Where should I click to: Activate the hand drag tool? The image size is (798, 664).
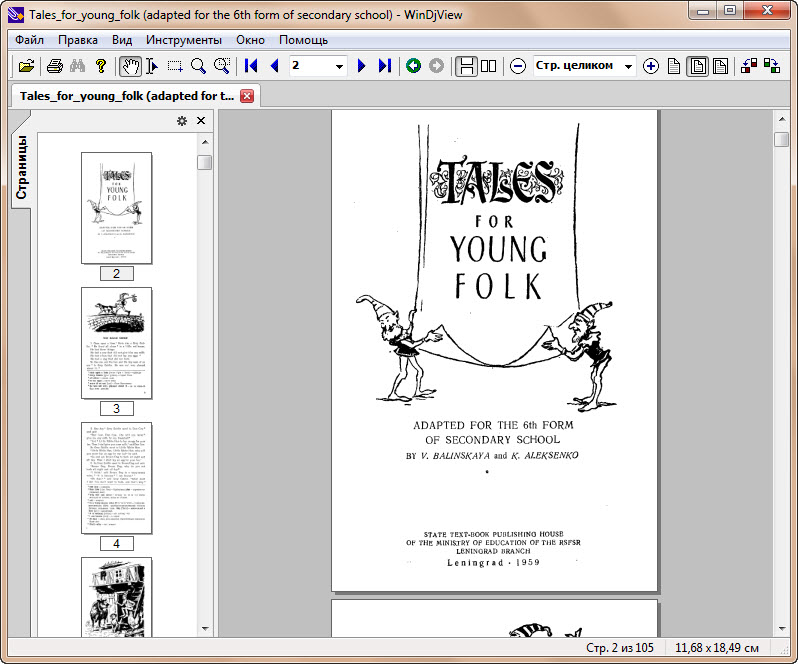coord(130,66)
